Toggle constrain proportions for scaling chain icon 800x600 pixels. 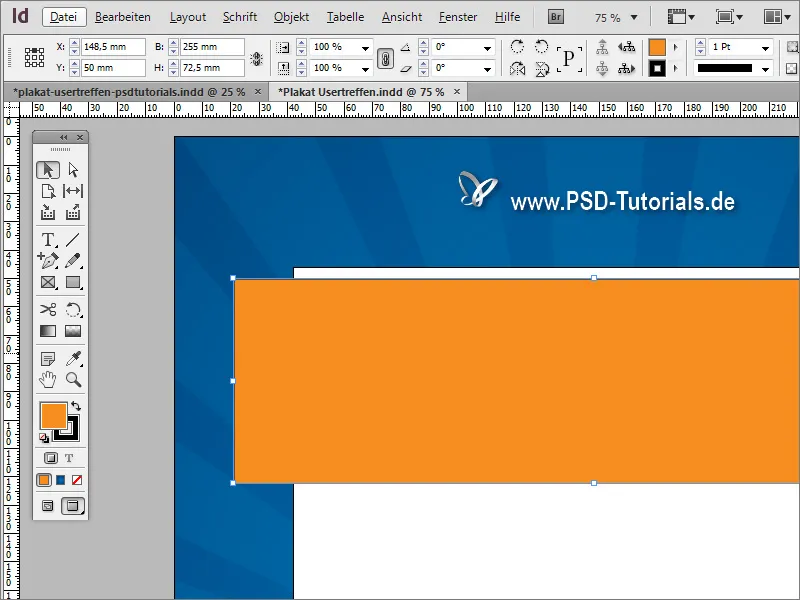click(385, 58)
